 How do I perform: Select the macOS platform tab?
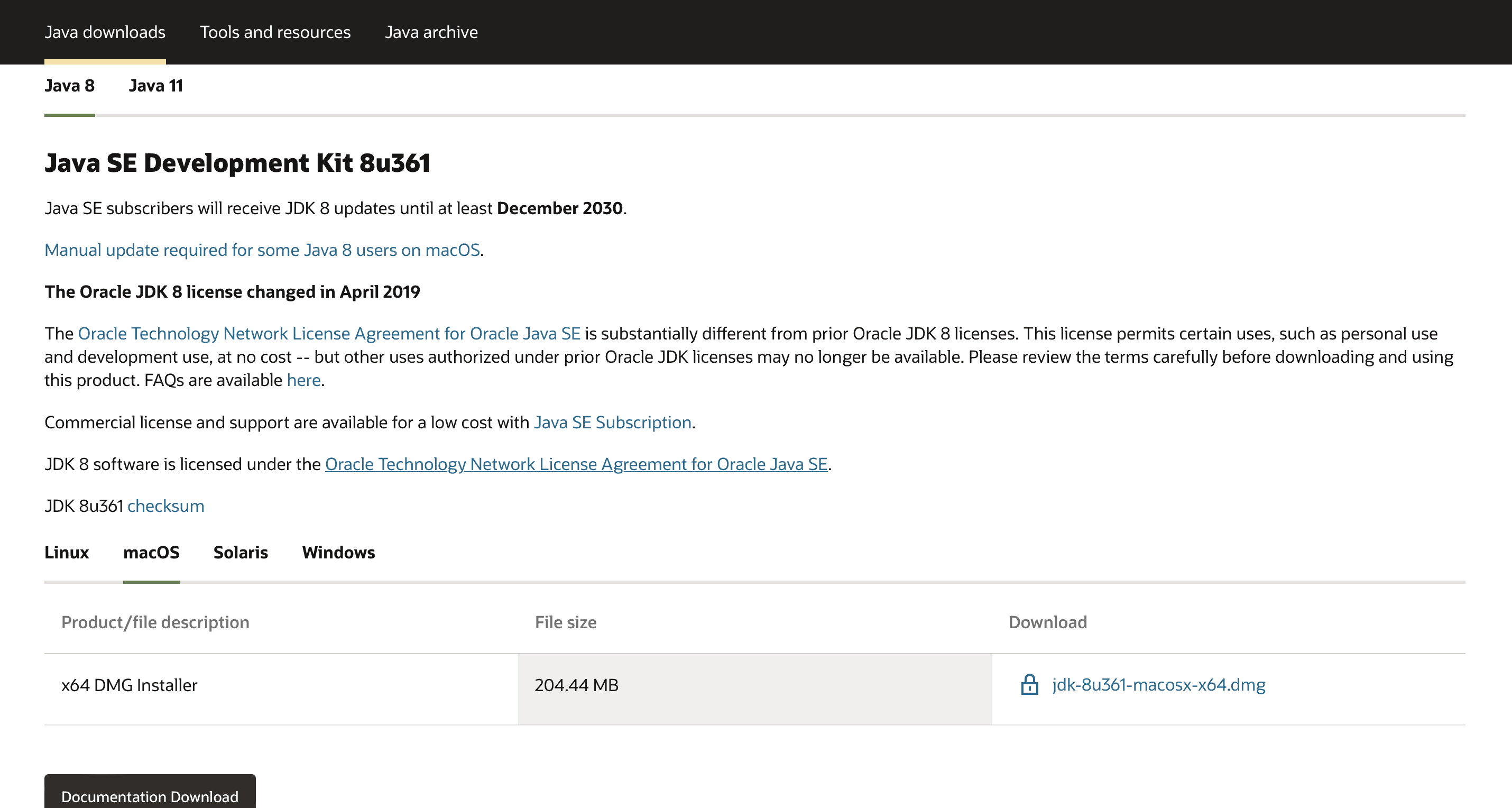tap(151, 553)
